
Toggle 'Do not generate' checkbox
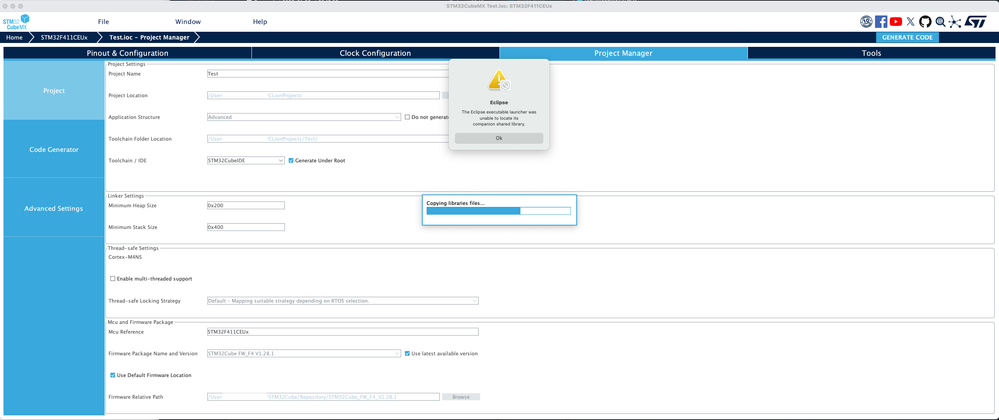pyautogui.click(x=407, y=117)
